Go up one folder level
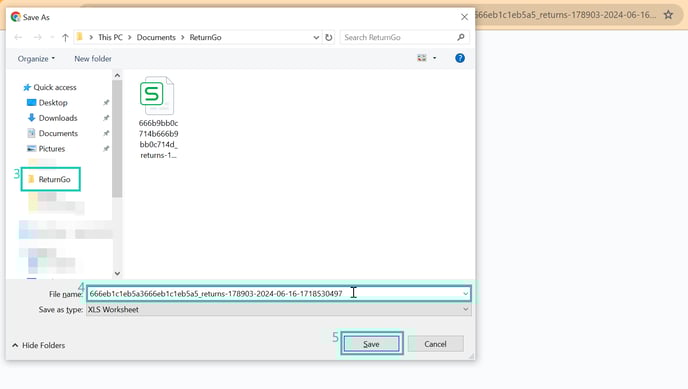This screenshot has width=688, height=389. 65,38
